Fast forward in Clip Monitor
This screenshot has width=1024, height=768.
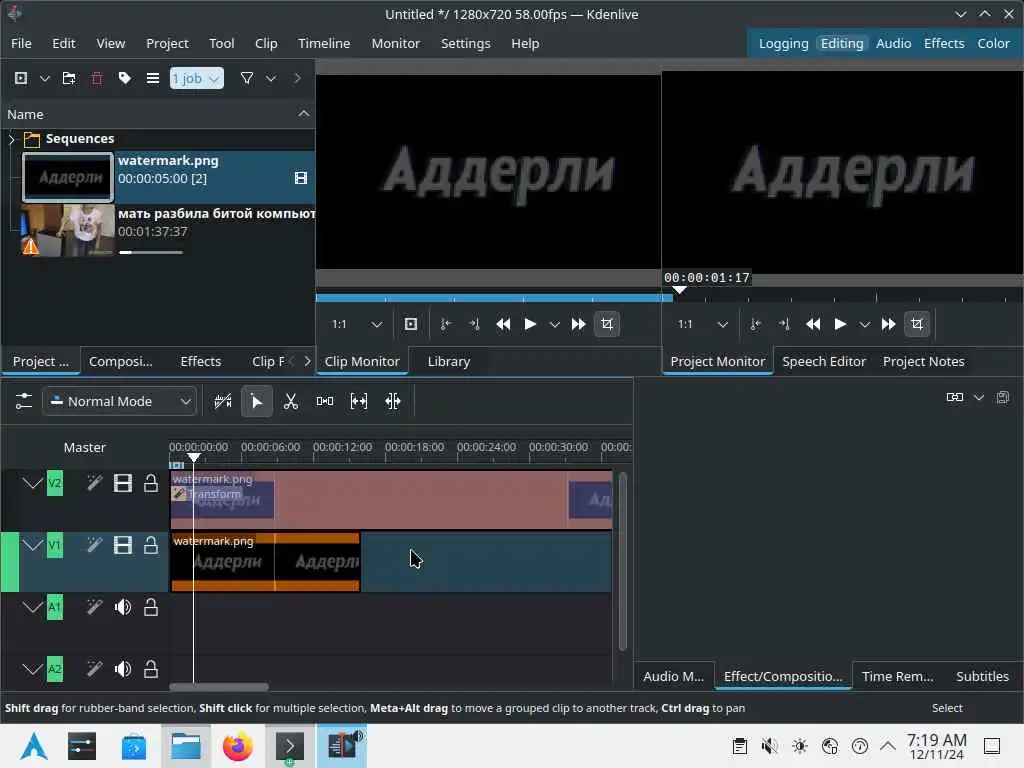[x=578, y=324]
